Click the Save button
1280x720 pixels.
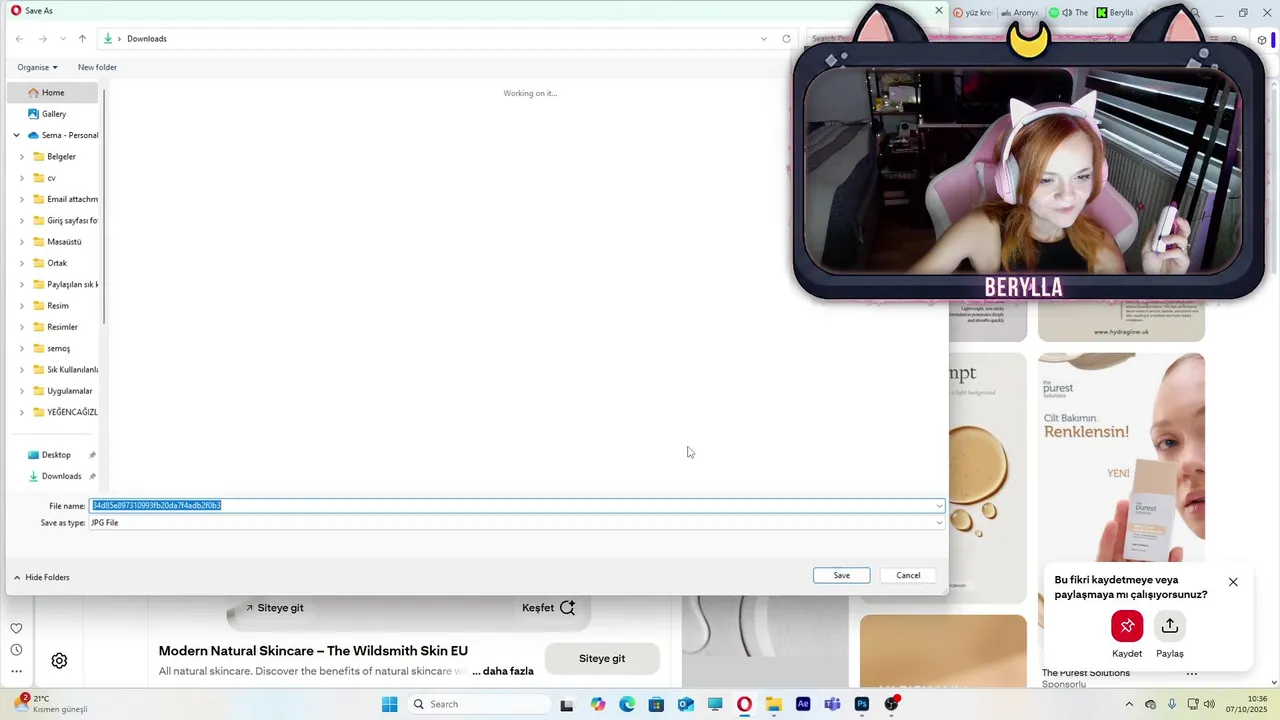point(842,575)
